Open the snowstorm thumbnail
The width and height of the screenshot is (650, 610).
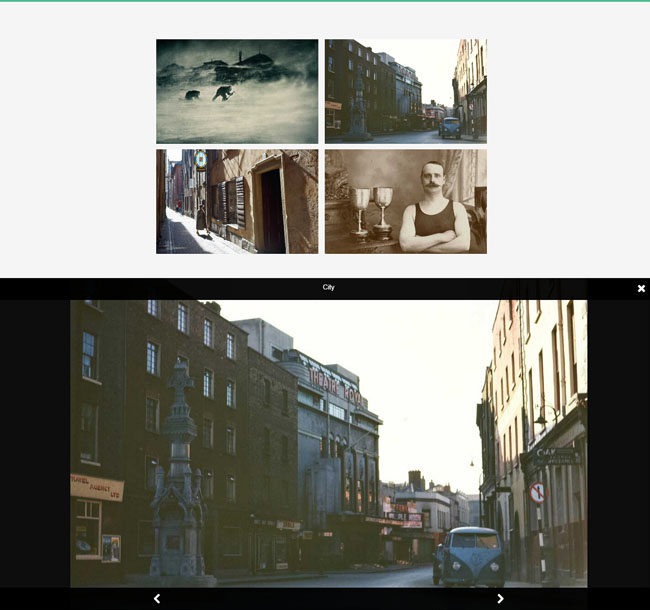[237, 91]
